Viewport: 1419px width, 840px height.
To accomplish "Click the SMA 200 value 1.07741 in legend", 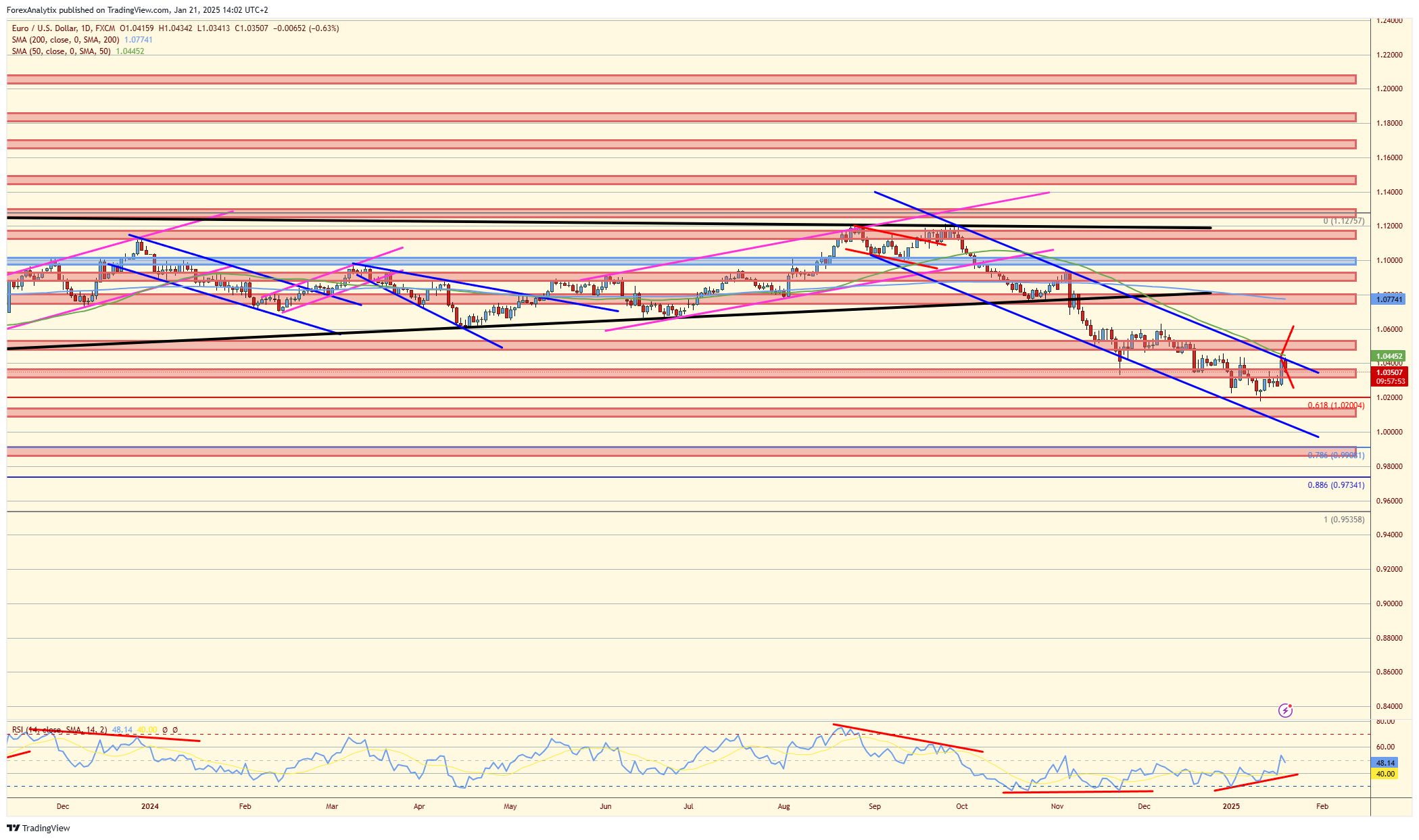I will pos(139,40).
